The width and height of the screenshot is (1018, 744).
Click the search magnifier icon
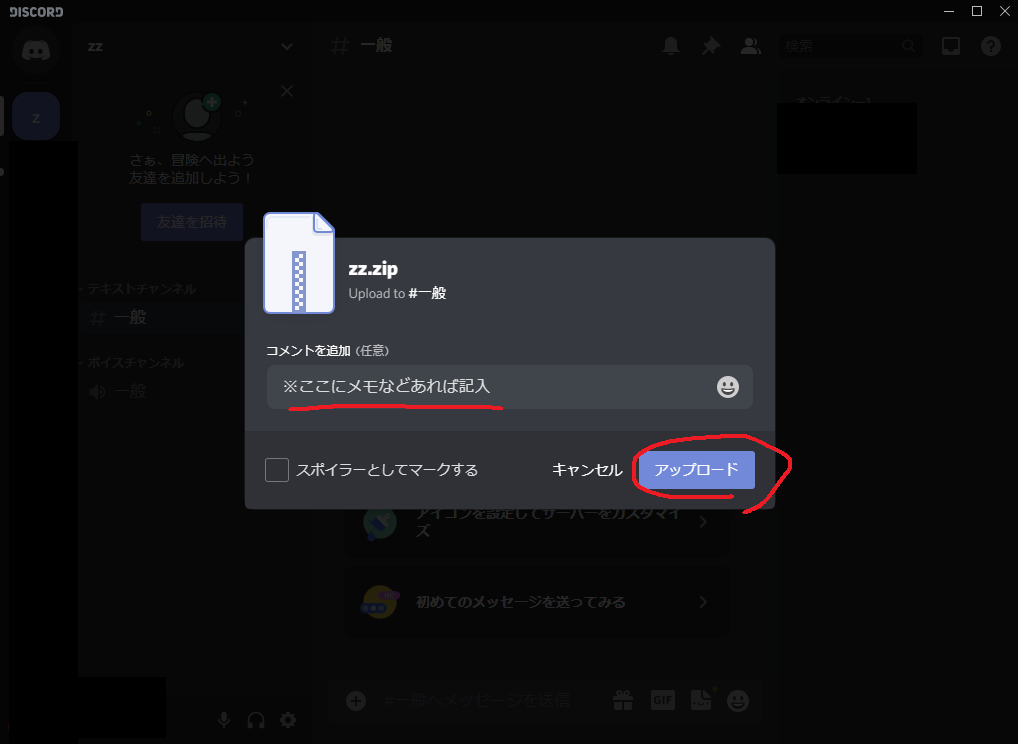click(909, 46)
